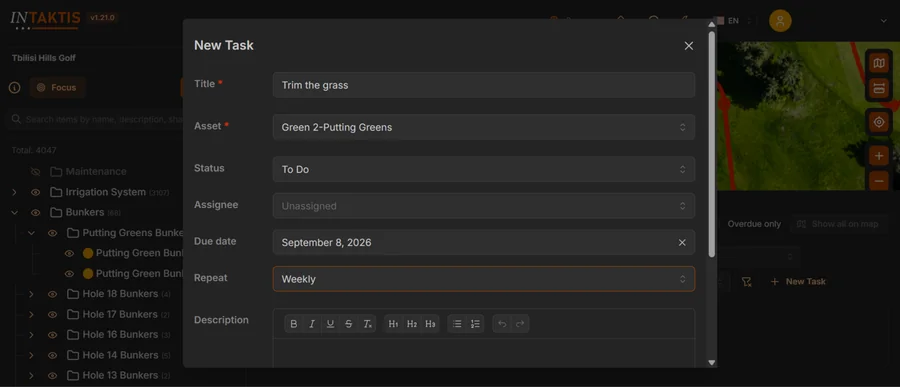Select the Hole 13 Bunkers tree item

120,376
